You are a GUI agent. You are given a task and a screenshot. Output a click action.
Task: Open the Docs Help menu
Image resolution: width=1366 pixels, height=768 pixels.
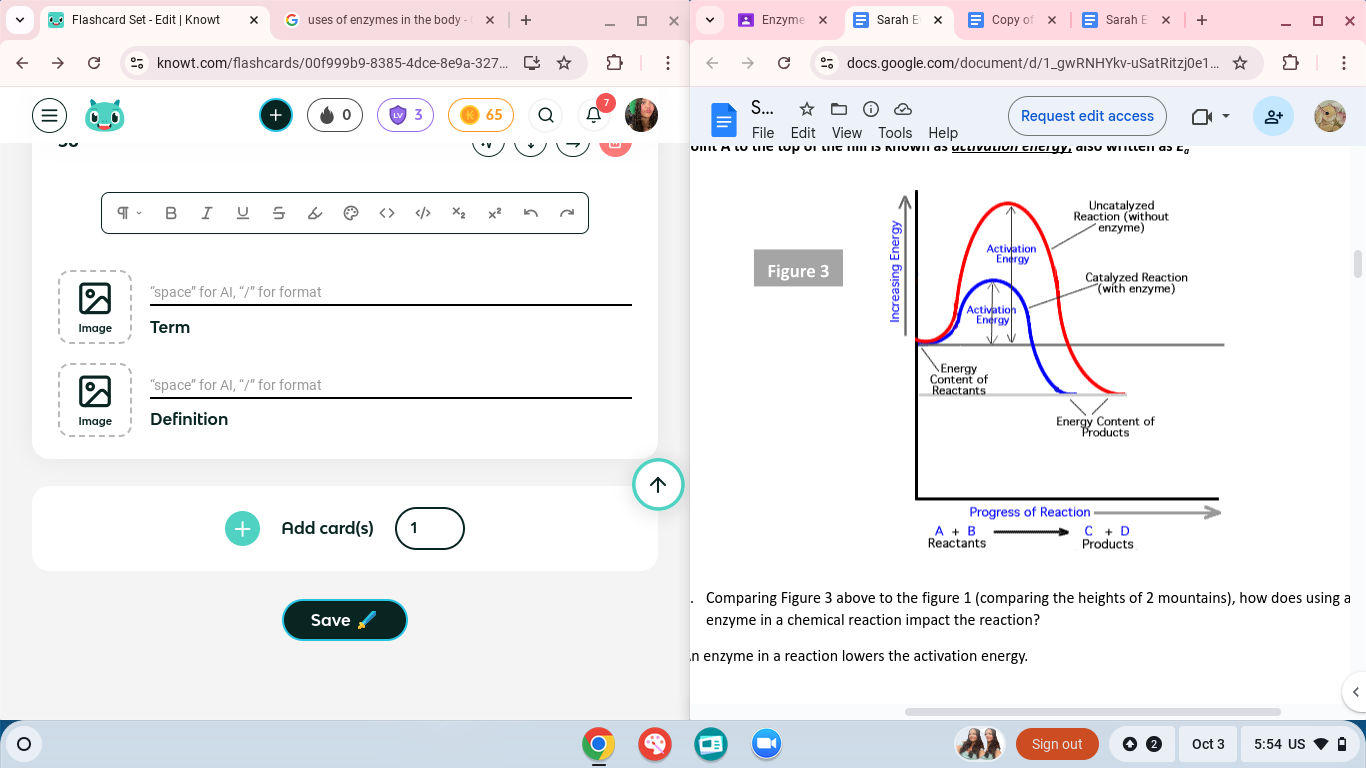[x=943, y=133]
